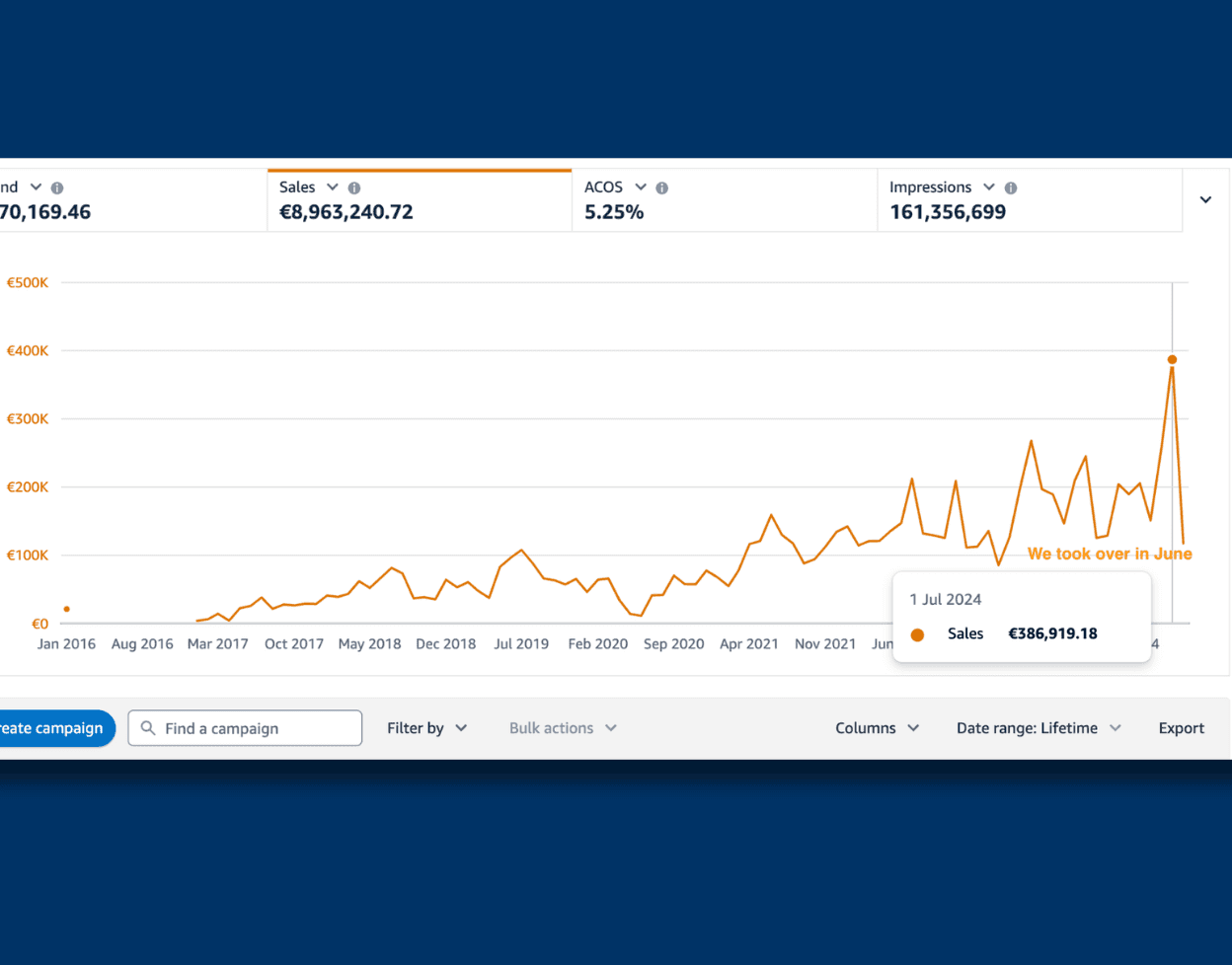Show info tooltip for Sales

[354, 187]
